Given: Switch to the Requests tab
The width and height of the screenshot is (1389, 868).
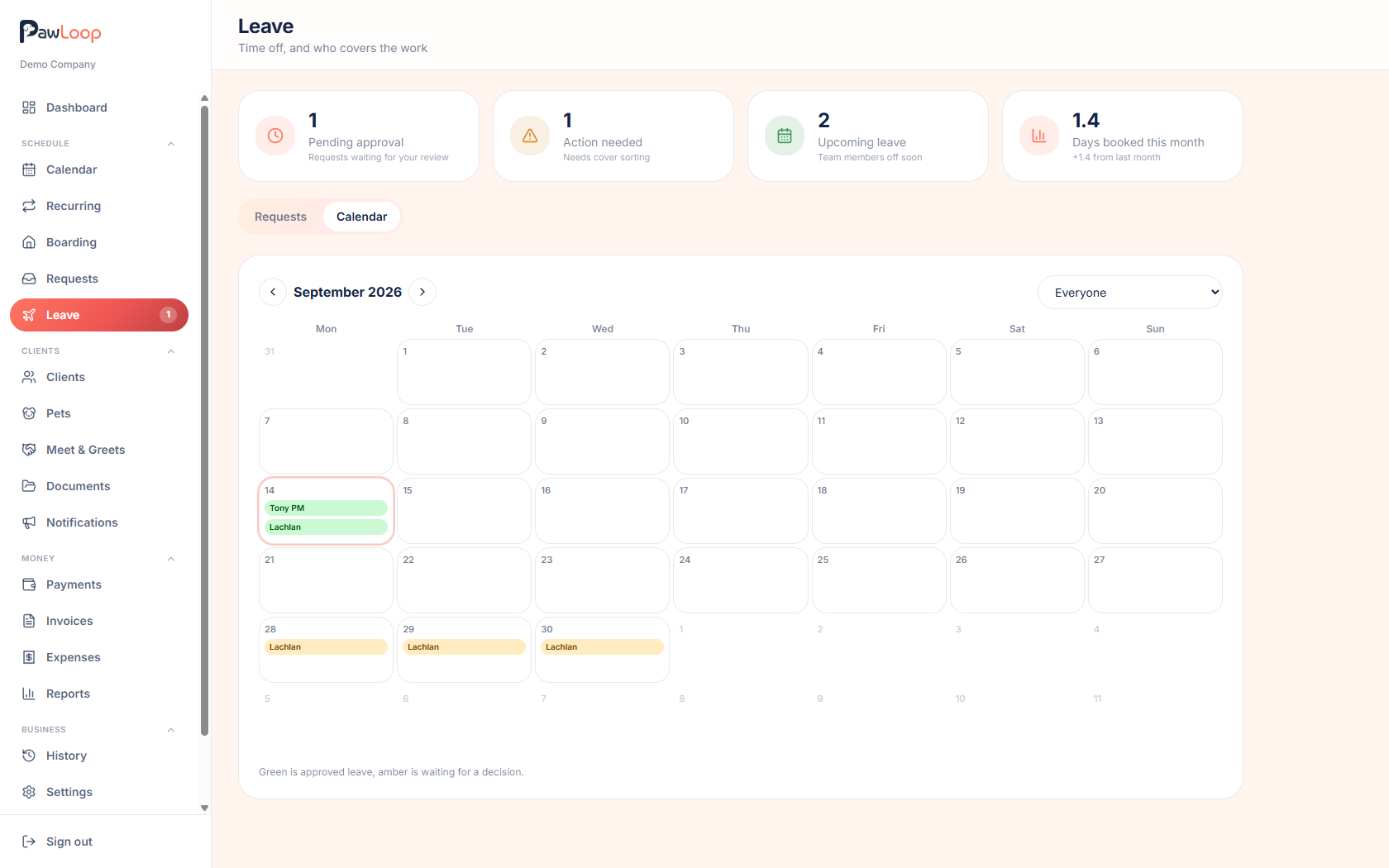Looking at the screenshot, I should (x=280, y=217).
